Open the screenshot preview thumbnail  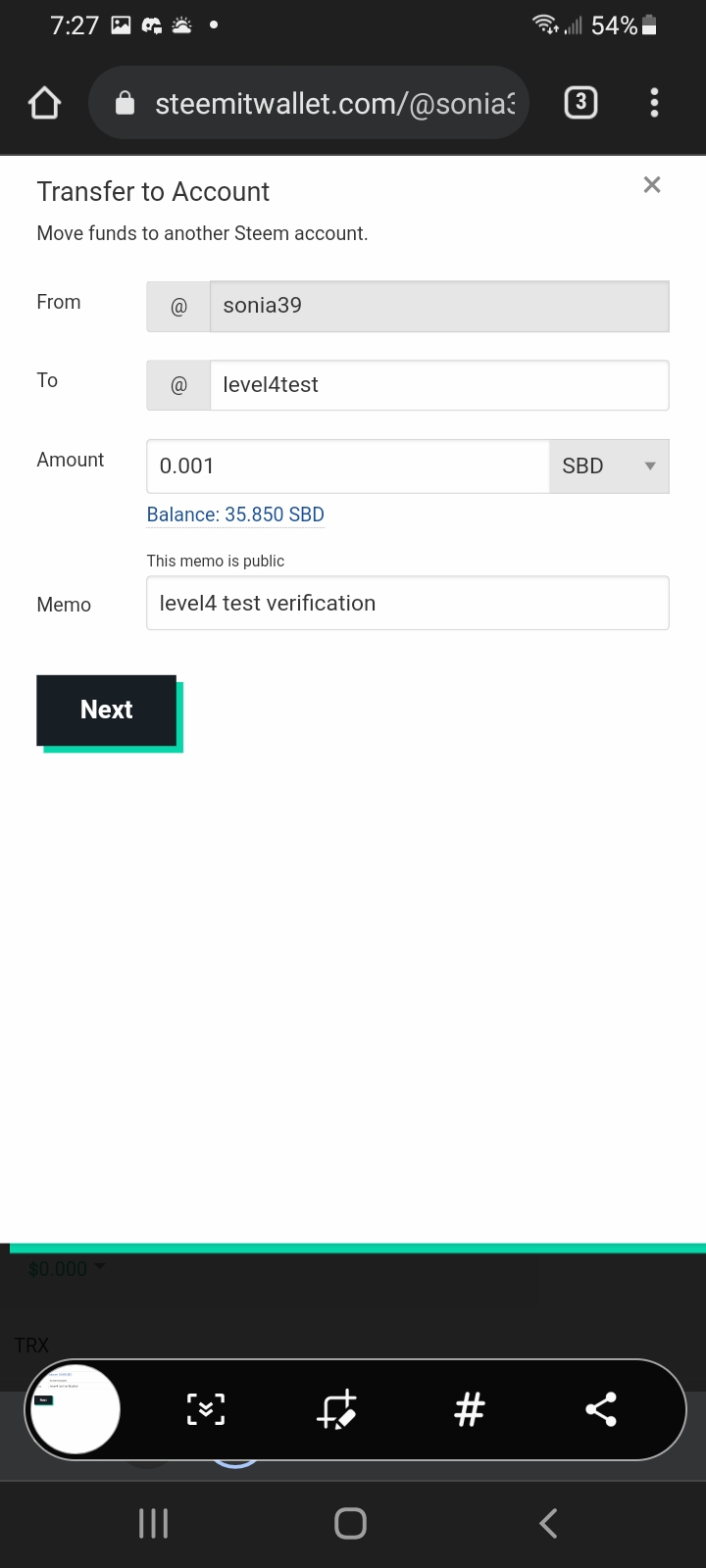pos(76,1409)
